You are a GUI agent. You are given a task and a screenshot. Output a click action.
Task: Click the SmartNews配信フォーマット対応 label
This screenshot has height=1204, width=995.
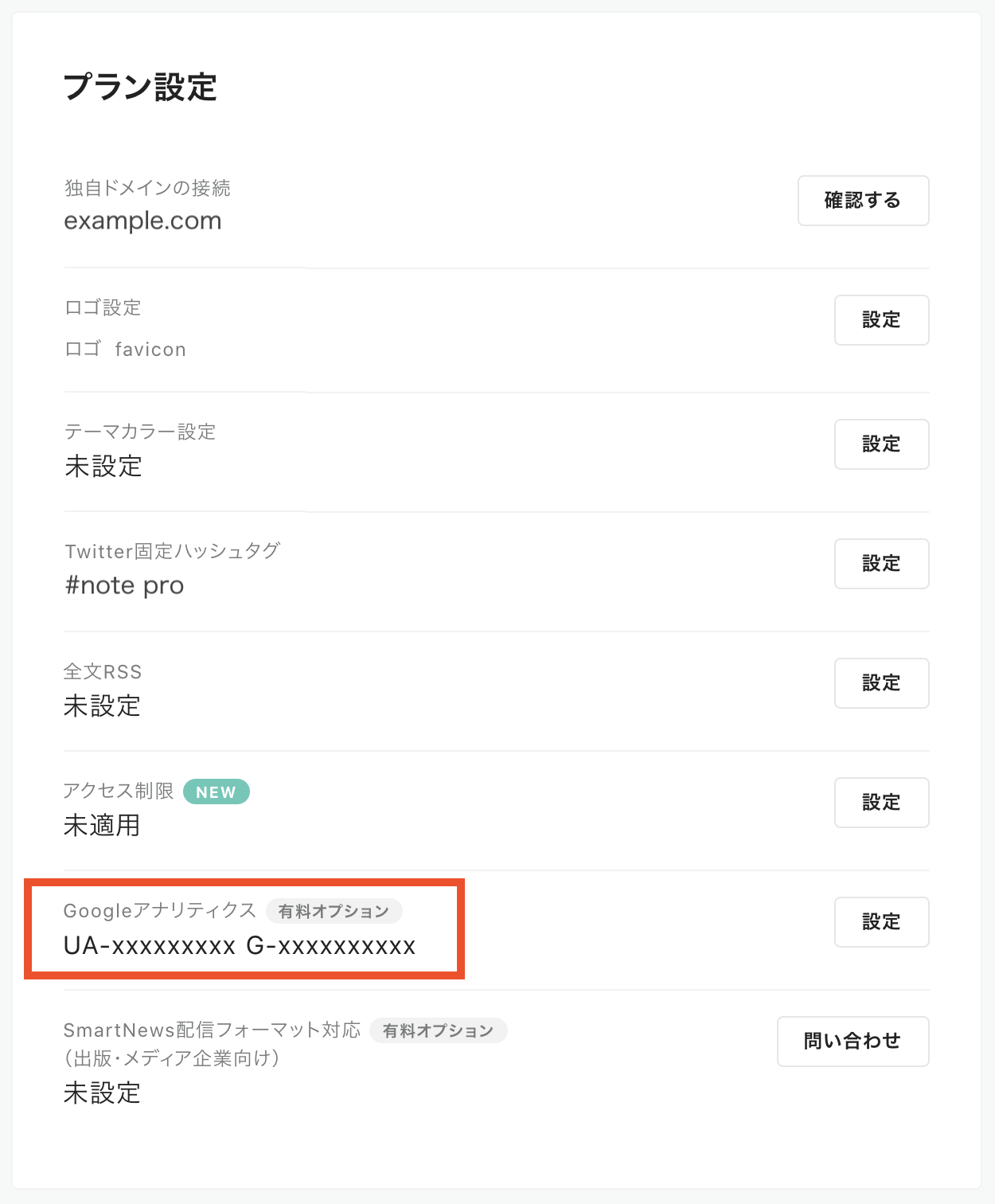tap(212, 1030)
